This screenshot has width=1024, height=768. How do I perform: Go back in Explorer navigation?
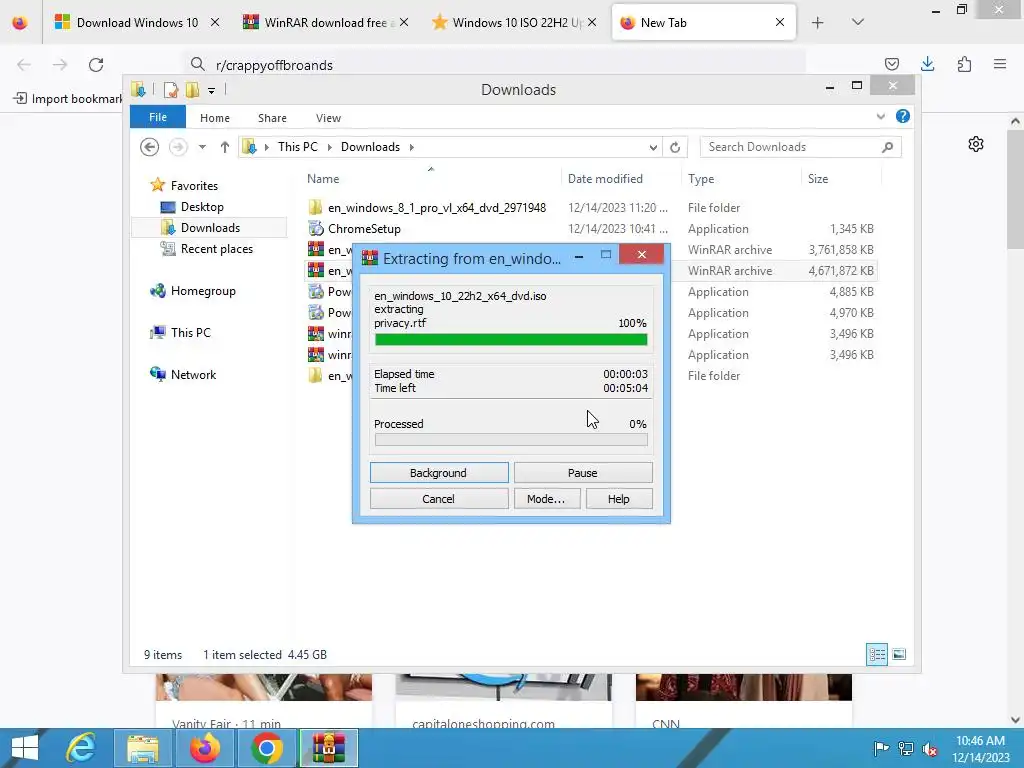tap(150, 147)
